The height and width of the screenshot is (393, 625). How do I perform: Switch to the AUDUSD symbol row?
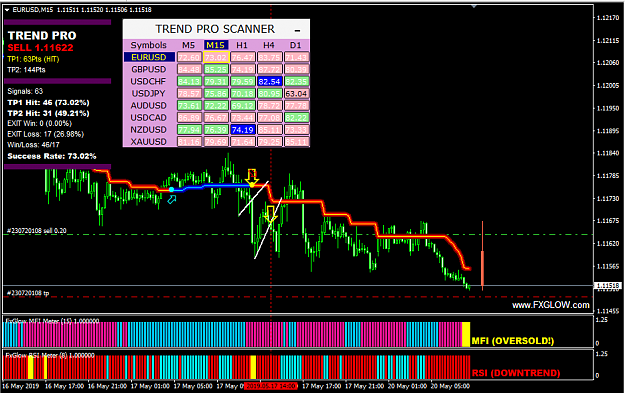[149, 105]
